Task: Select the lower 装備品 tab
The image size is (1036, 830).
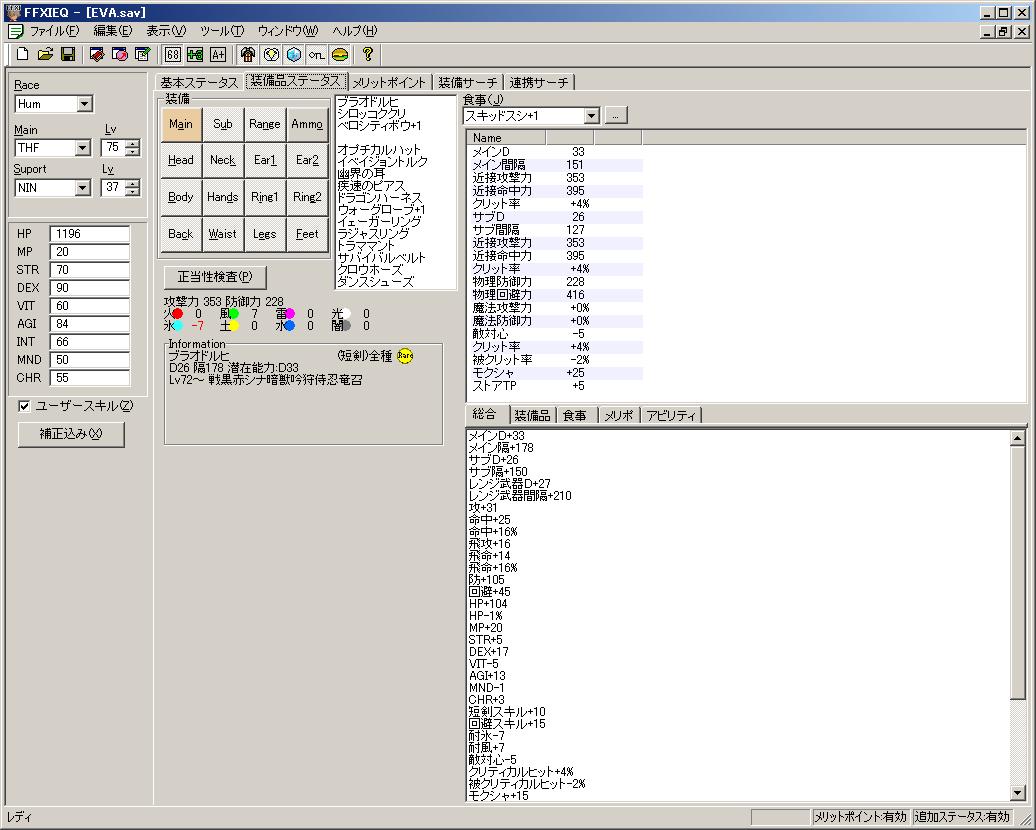Action: tap(532, 416)
